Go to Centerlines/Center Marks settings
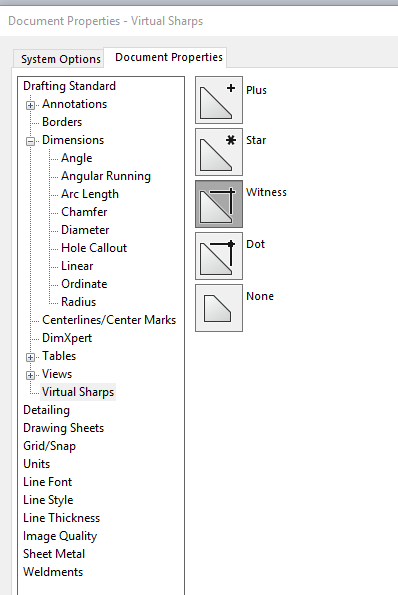This screenshot has height=595, width=398. tap(109, 320)
